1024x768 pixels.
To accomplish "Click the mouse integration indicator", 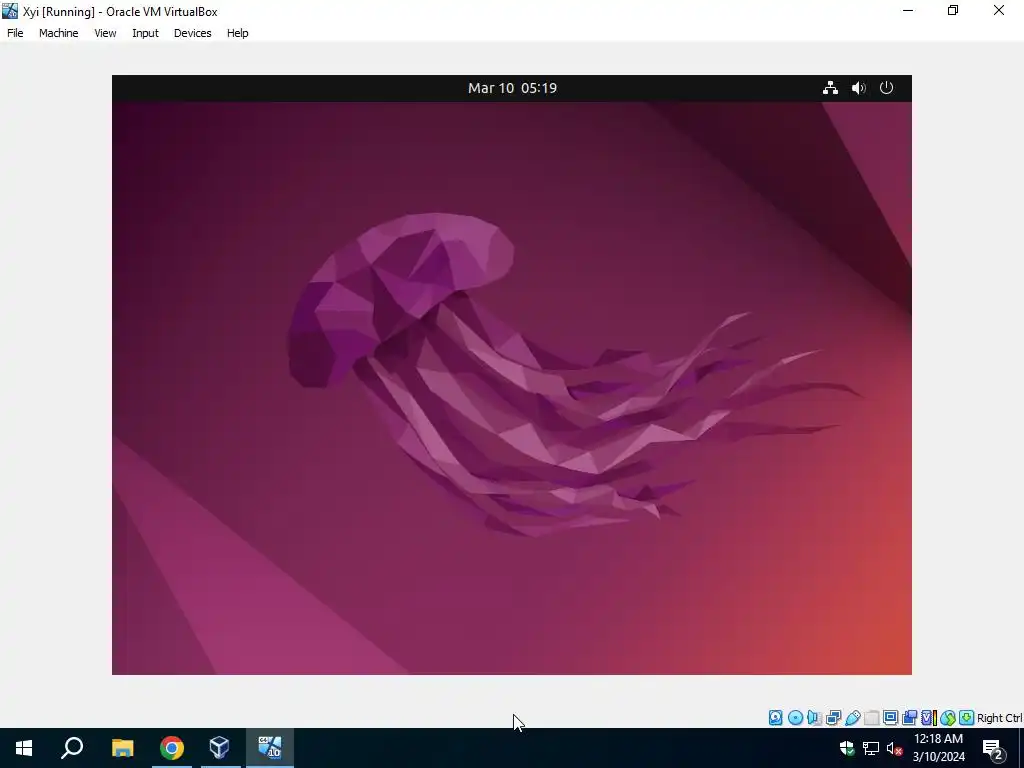I will [948, 718].
